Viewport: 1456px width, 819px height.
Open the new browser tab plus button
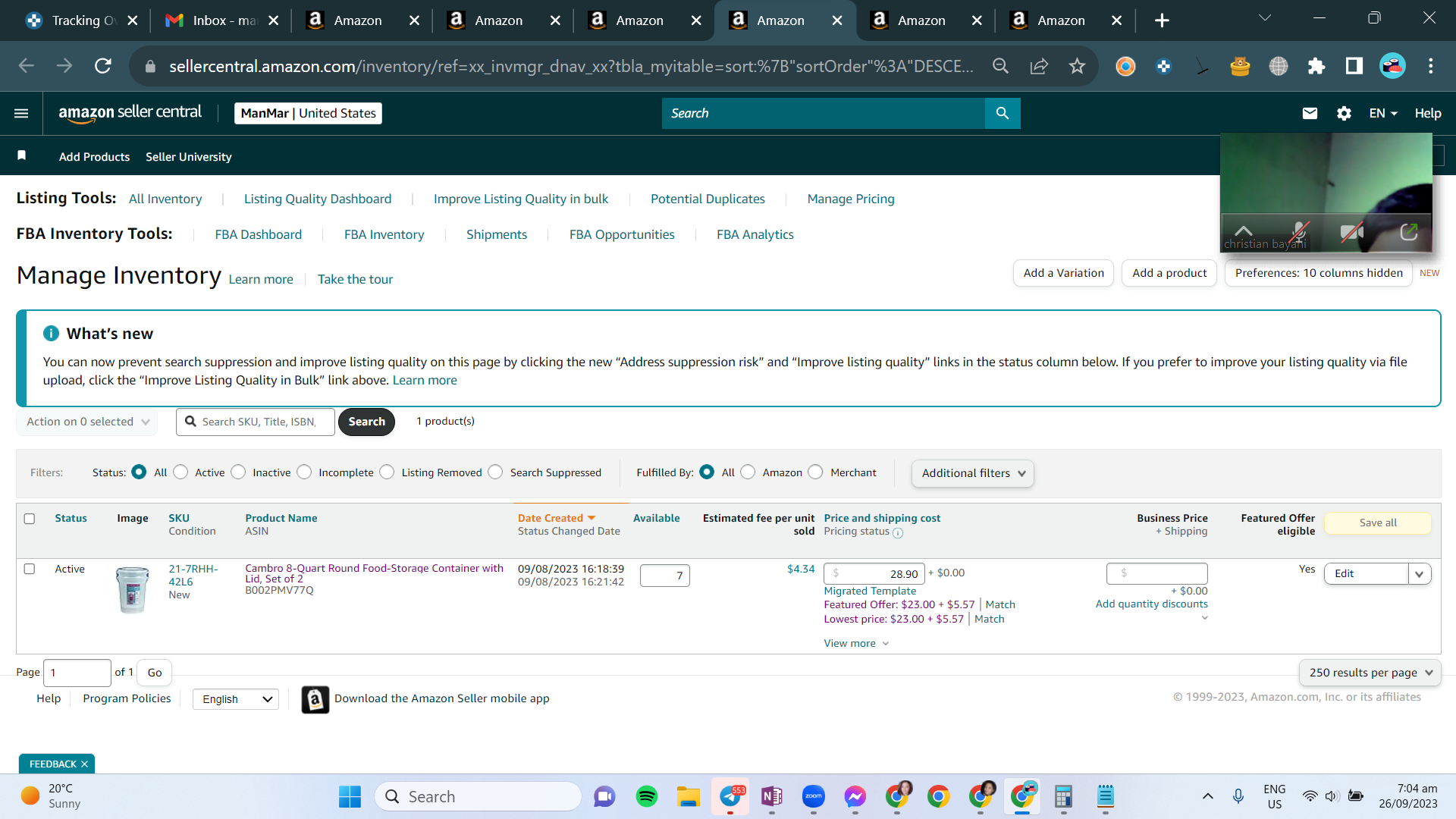click(x=1162, y=20)
